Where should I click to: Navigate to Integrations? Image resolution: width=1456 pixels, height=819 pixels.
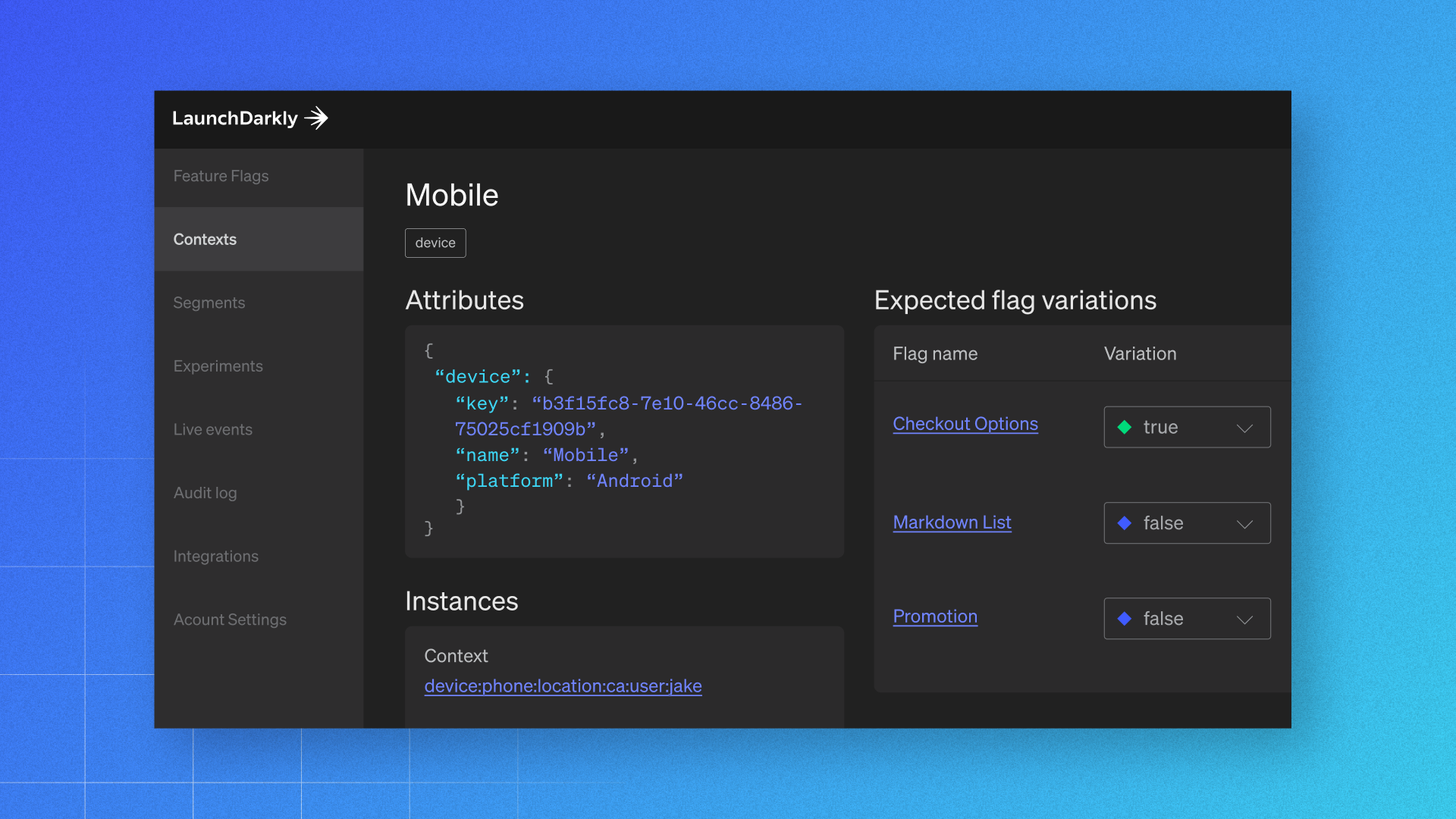pos(215,557)
